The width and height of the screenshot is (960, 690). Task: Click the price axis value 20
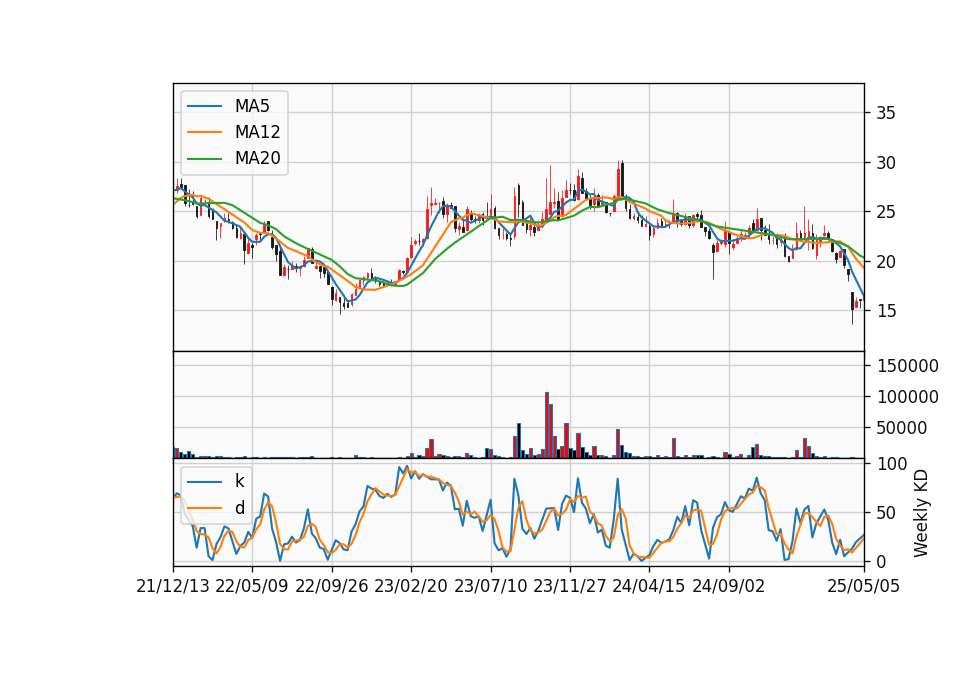pyautogui.click(x=886, y=262)
